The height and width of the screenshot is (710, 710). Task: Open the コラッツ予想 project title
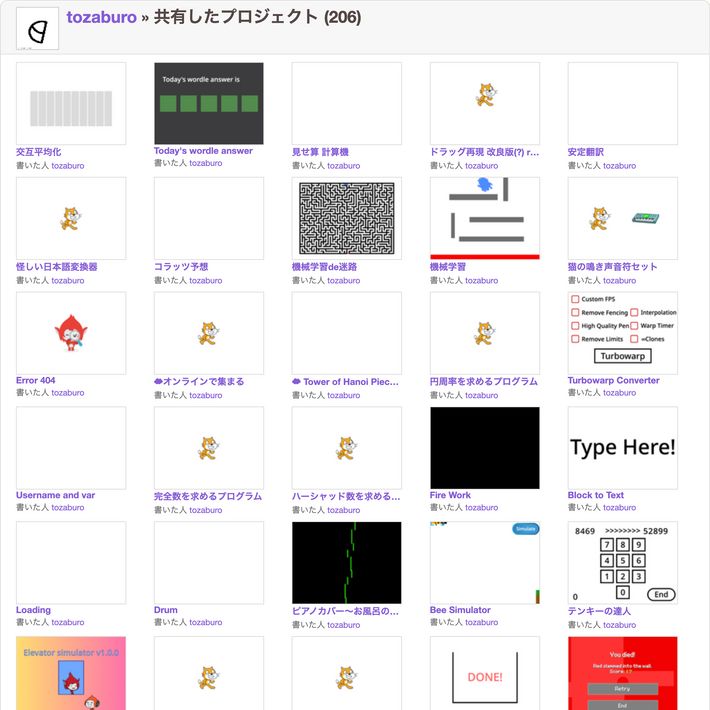pos(181,267)
